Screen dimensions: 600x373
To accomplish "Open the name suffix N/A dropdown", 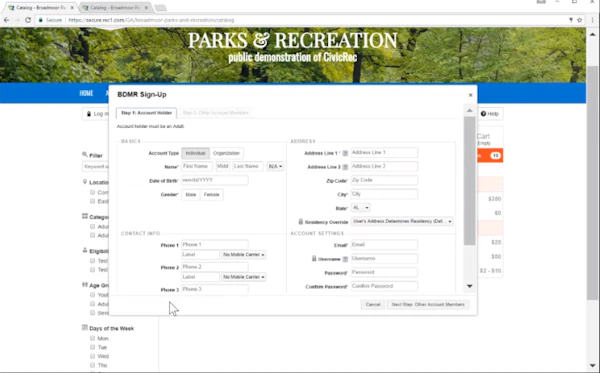I will click(x=275, y=166).
